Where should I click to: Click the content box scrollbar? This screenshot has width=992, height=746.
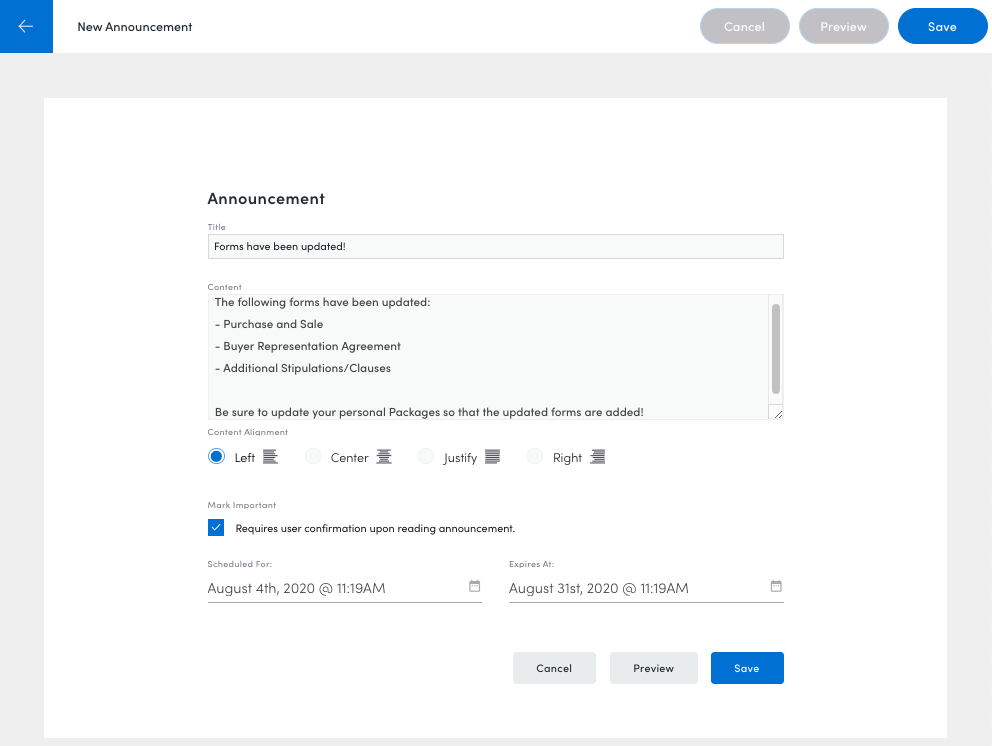coord(776,349)
